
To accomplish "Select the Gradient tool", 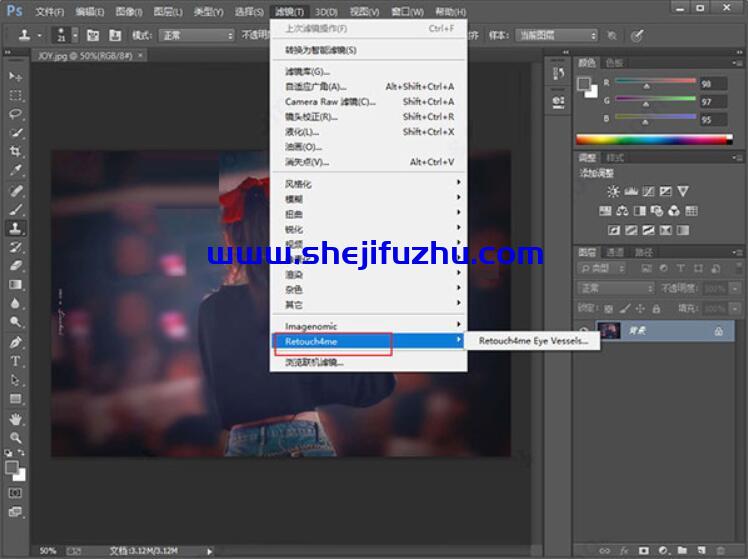I will point(15,285).
